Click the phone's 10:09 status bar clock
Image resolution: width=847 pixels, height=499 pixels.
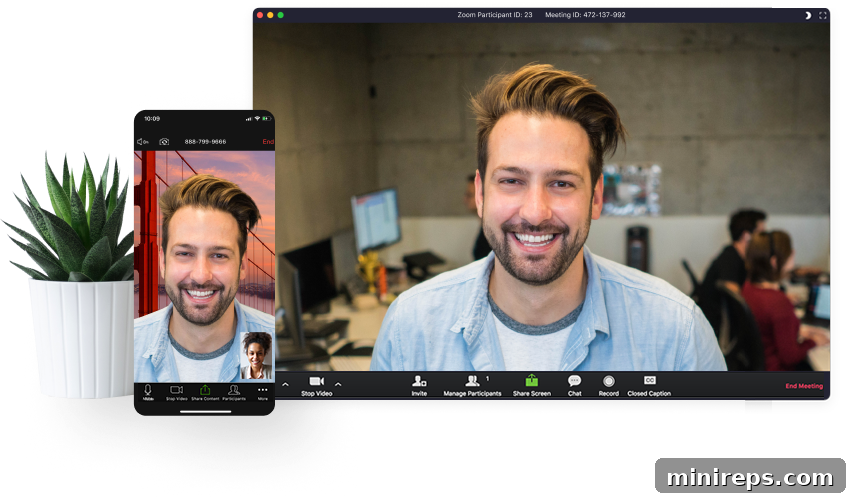tap(152, 119)
